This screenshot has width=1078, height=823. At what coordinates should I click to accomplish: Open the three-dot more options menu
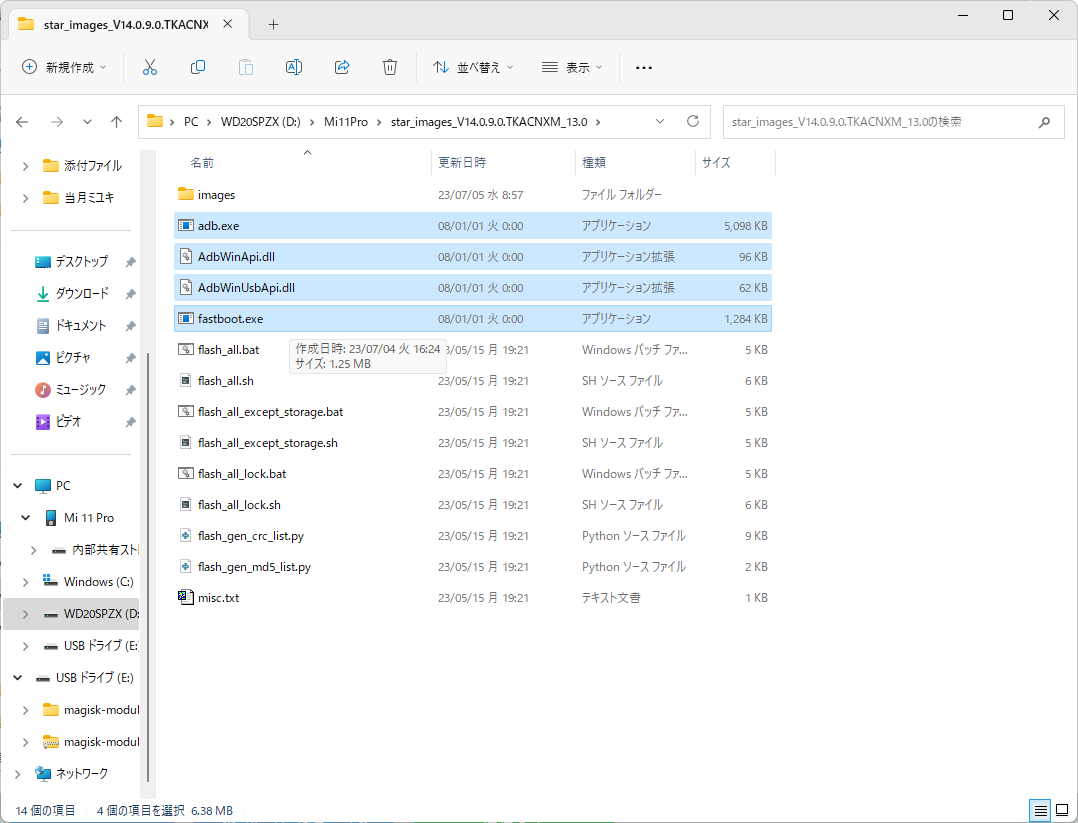[644, 67]
